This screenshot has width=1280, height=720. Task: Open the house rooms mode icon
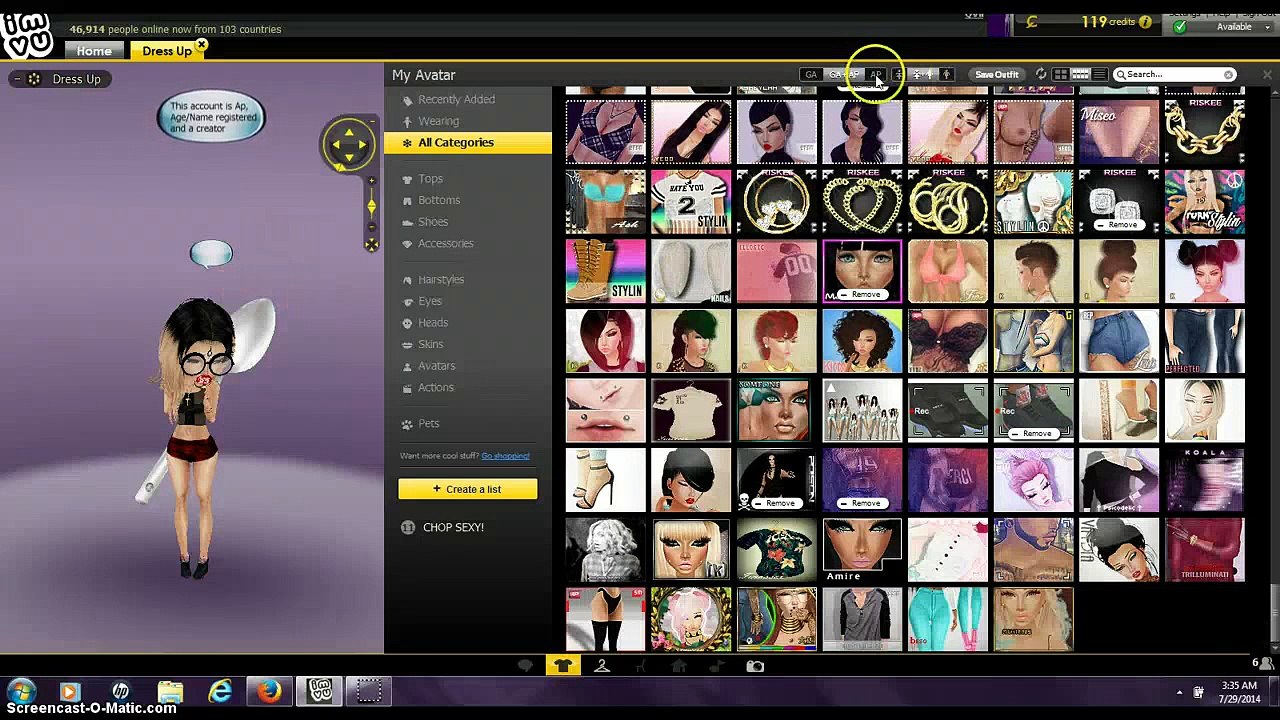point(678,666)
